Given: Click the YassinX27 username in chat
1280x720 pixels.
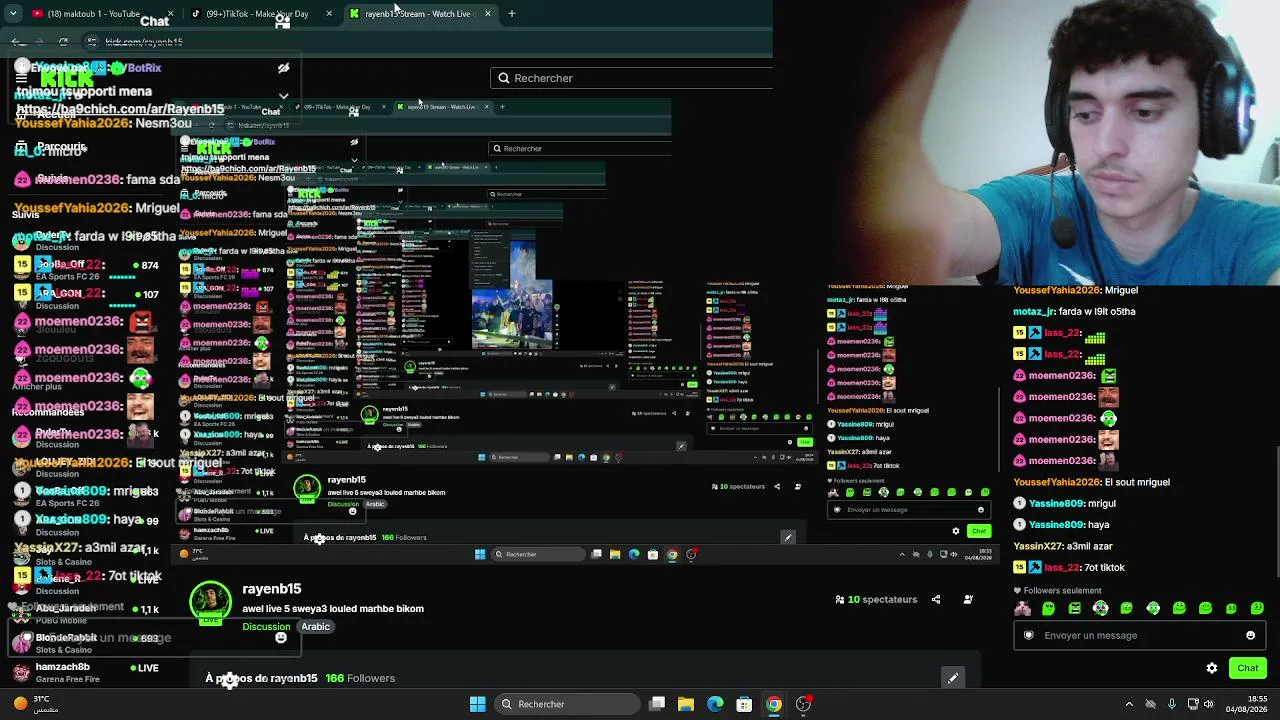Looking at the screenshot, I should pos(1038,546).
